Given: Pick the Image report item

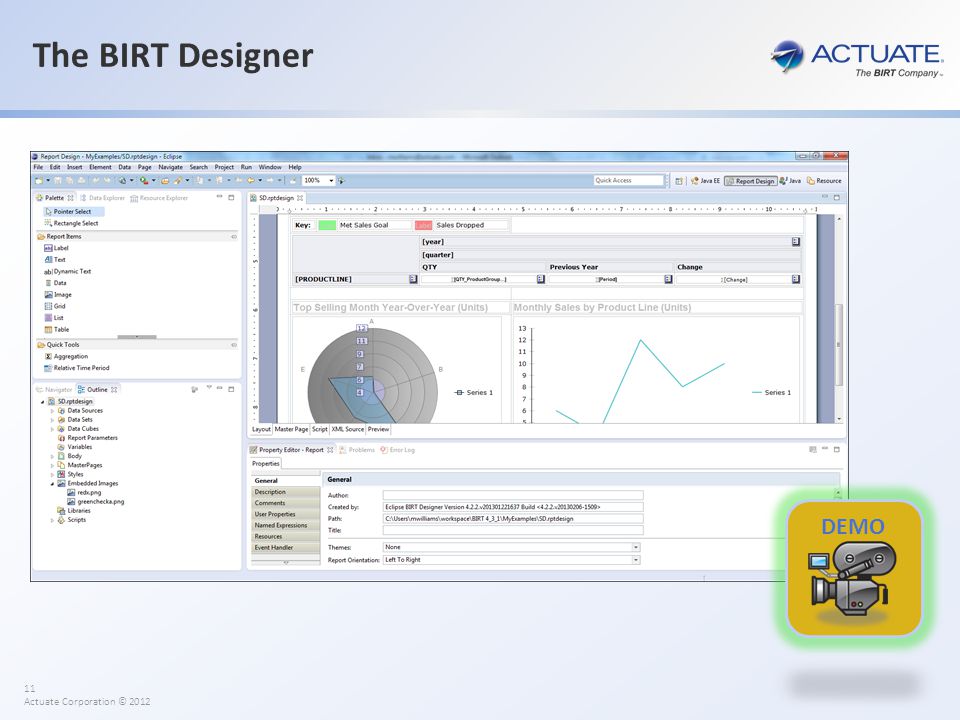Looking at the screenshot, I should pos(58,294).
